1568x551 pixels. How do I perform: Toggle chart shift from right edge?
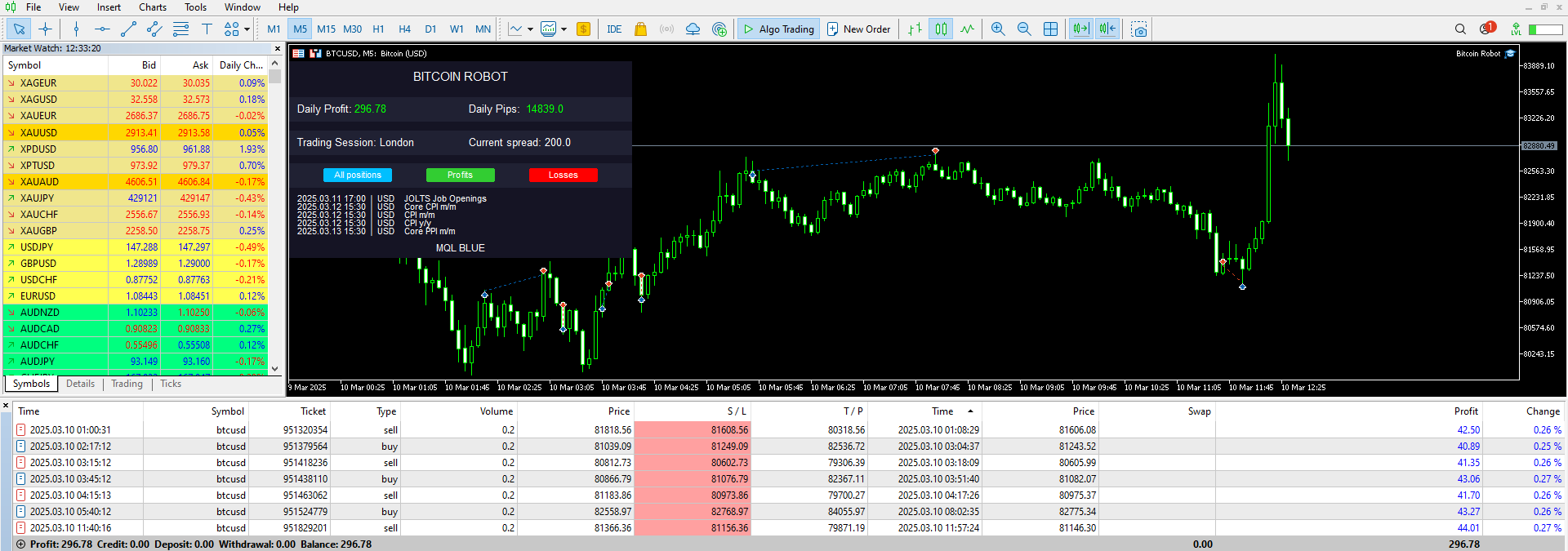[x=1107, y=29]
